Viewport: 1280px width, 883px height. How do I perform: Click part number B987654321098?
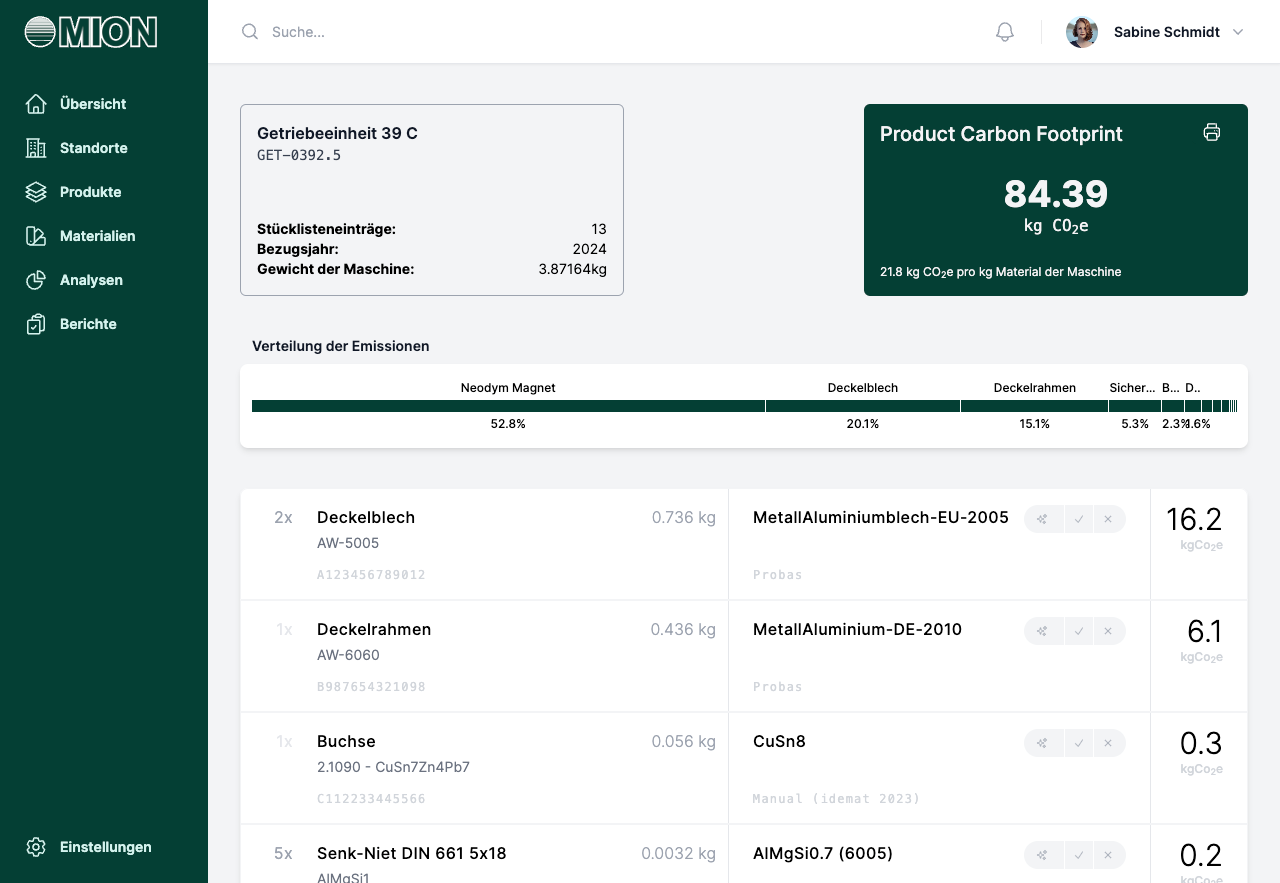(x=371, y=687)
